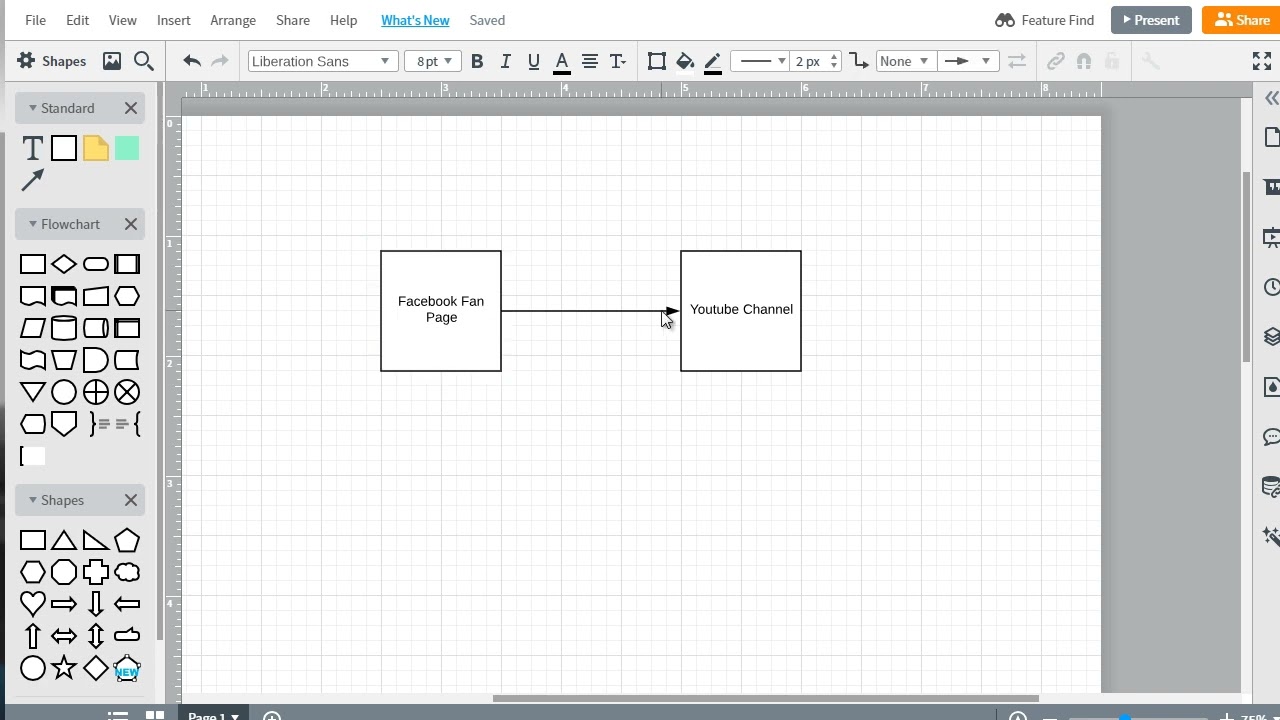Pick the heart shape from Shapes panel
Image resolution: width=1280 pixels, height=720 pixels.
click(x=32, y=603)
